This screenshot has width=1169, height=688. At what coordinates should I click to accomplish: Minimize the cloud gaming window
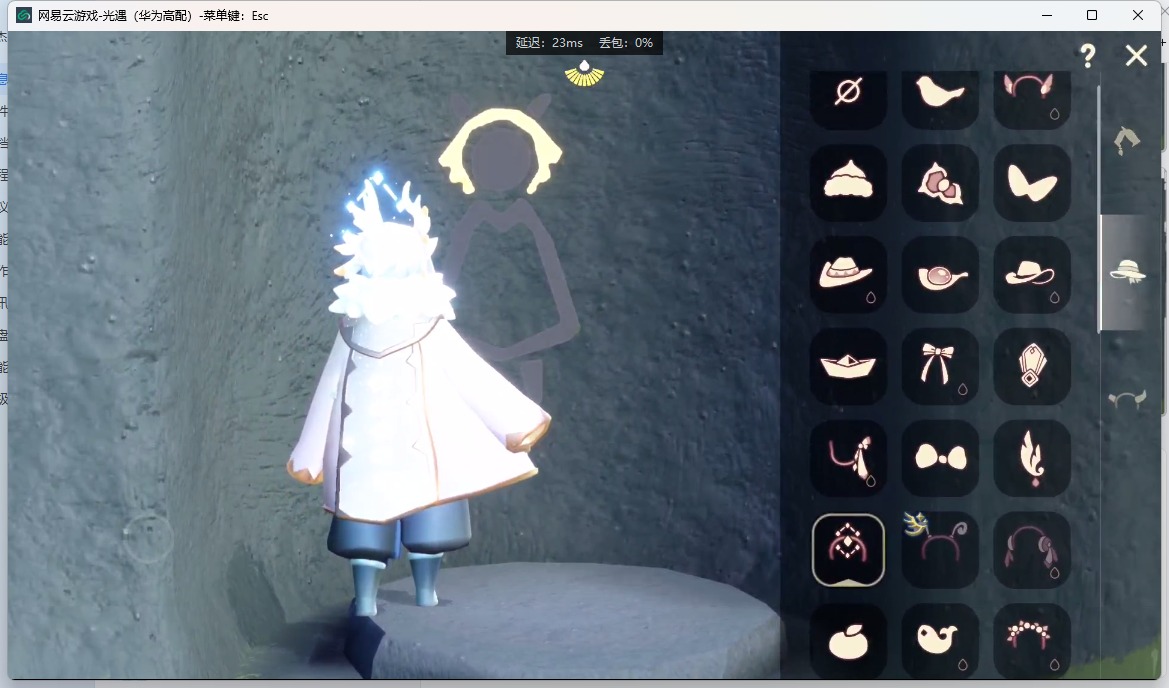coord(1047,15)
